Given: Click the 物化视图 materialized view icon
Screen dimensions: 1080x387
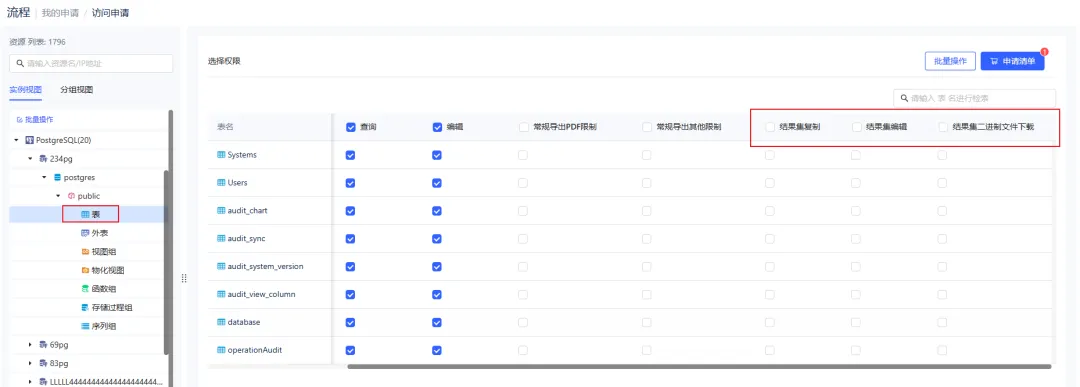Looking at the screenshot, I should [85, 270].
